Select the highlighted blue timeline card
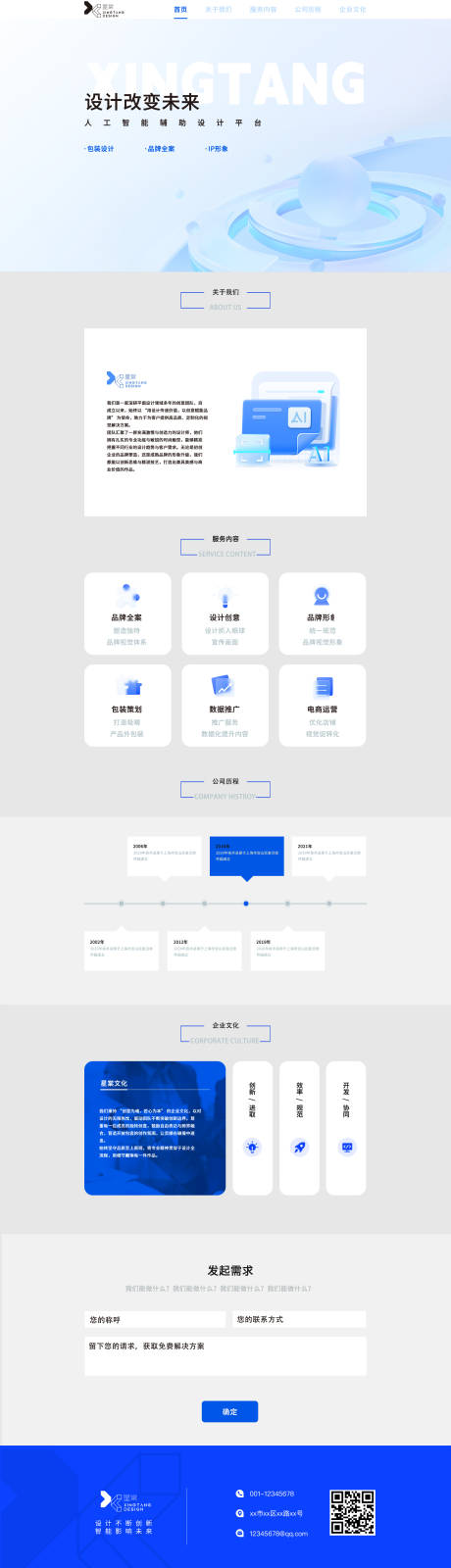451x1568 pixels. click(x=247, y=856)
